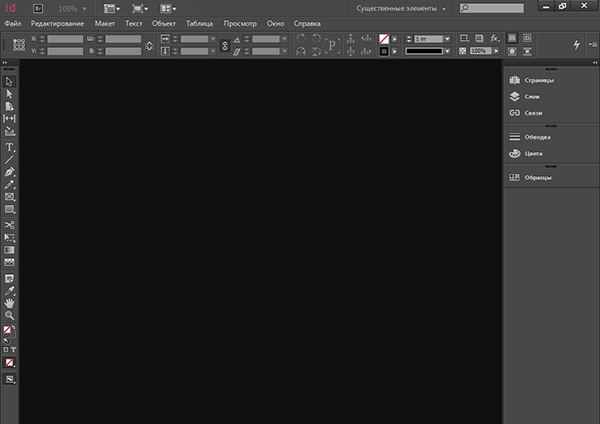600x424 pixels.
Task: Select the Free Transform tool
Action: [9, 237]
